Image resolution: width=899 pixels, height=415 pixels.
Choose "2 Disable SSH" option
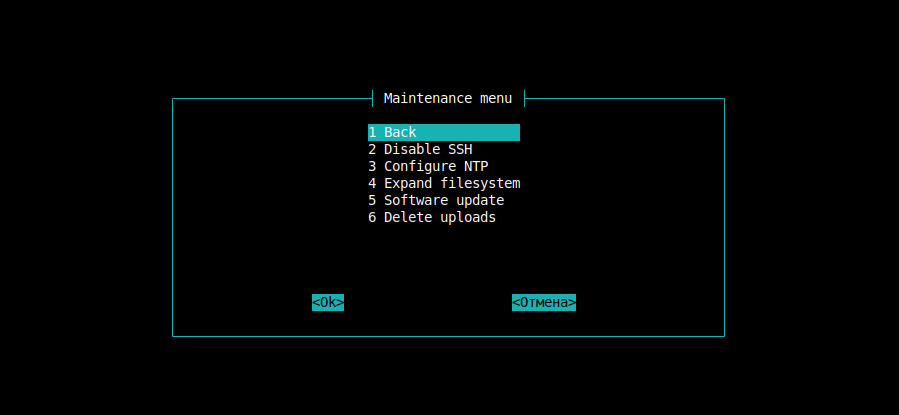pos(420,150)
